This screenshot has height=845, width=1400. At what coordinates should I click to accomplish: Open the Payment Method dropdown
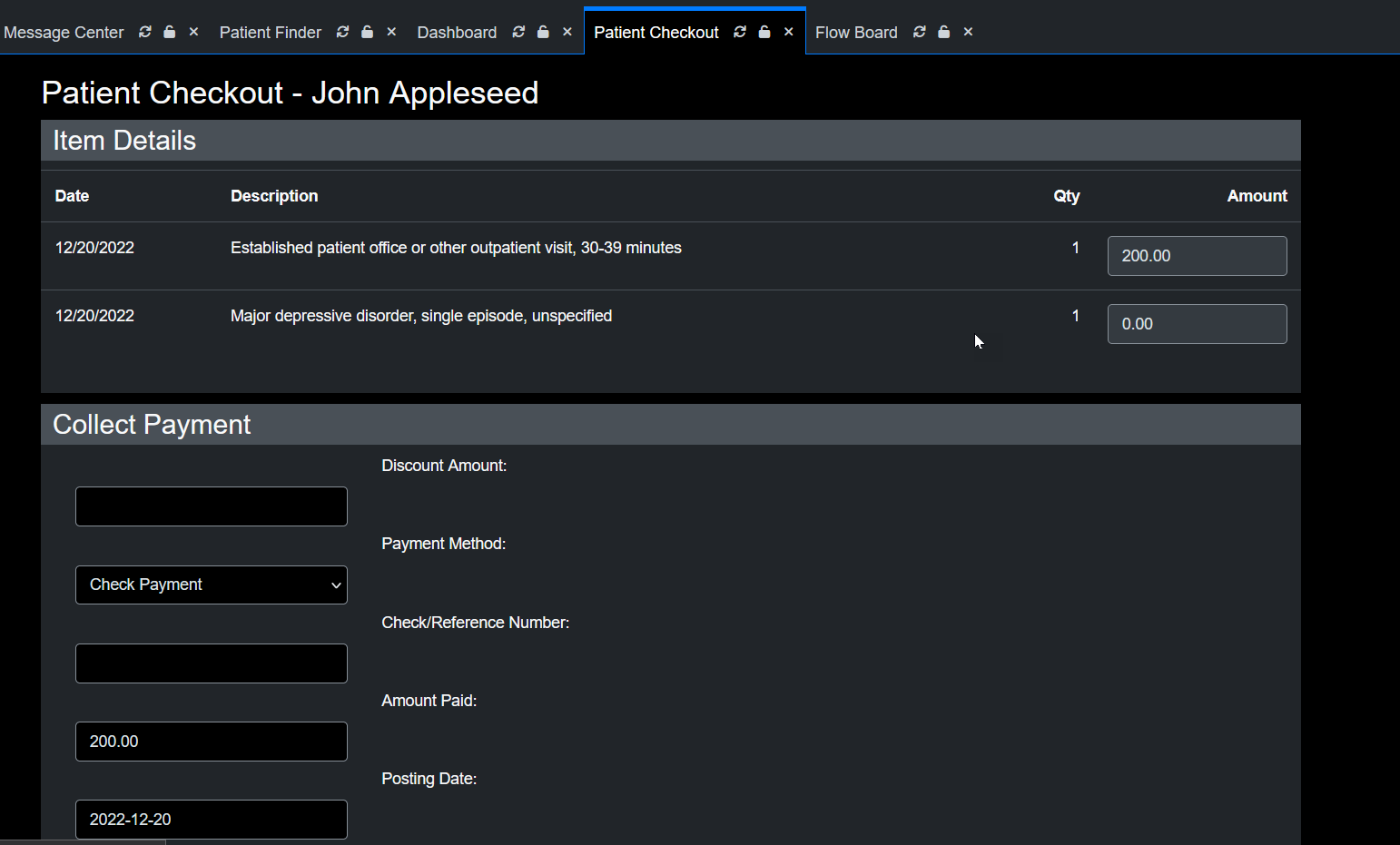[211, 585]
